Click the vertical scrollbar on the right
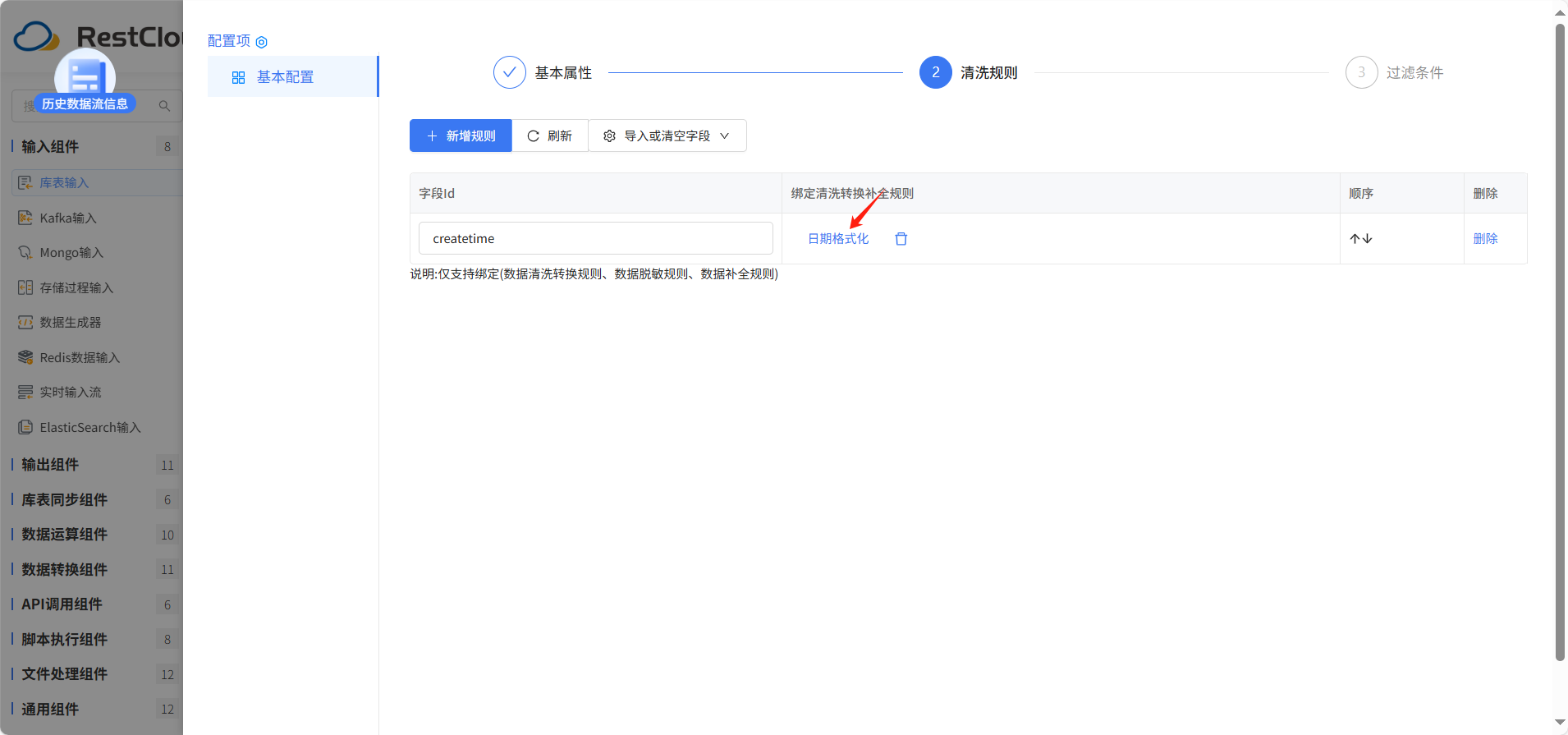Viewport: 1568px width, 735px height. pyautogui.click(x=1560, y=342)
